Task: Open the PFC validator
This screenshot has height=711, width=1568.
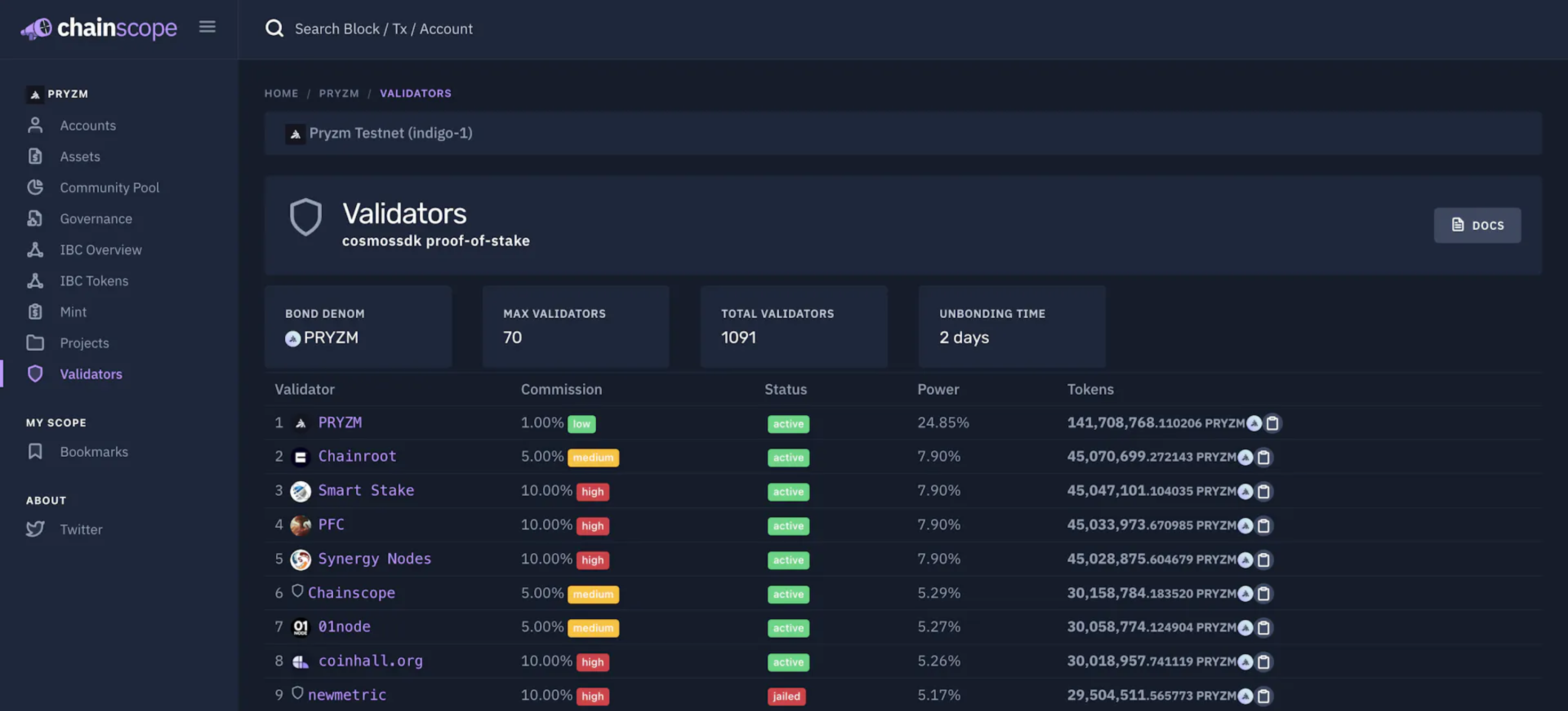Action: (331, 524)
